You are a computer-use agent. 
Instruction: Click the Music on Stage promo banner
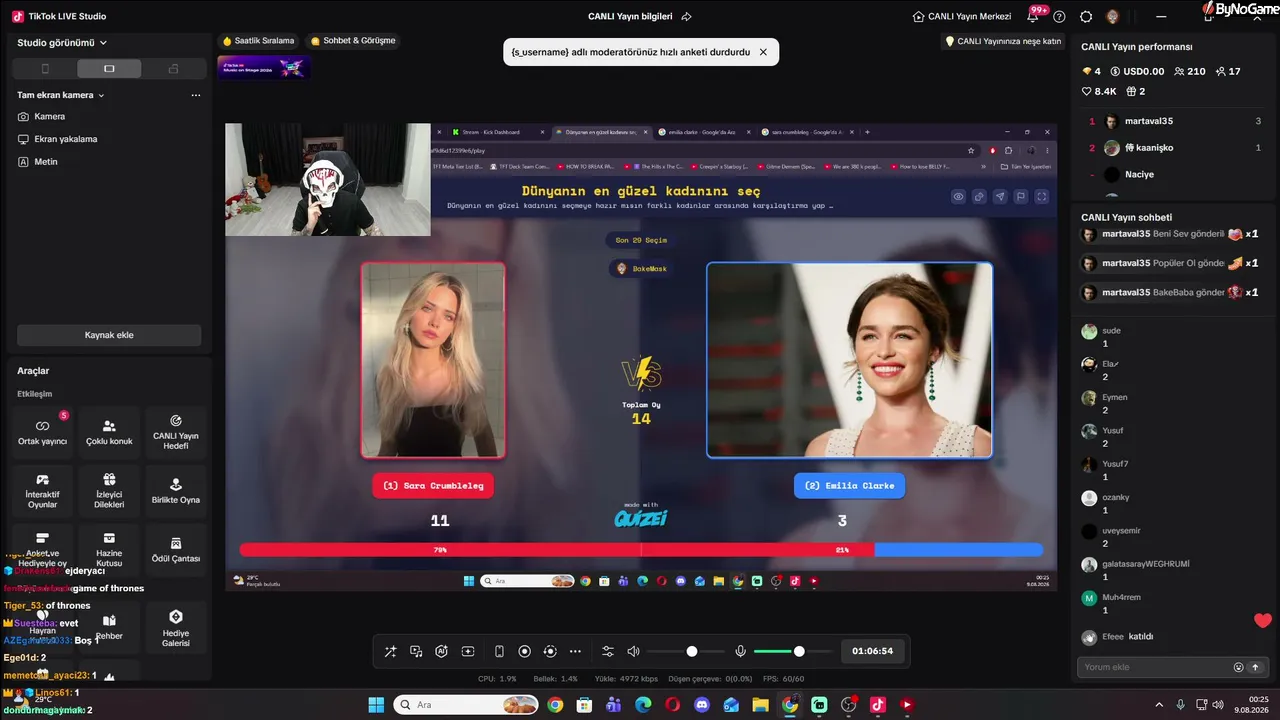(264, 67)
